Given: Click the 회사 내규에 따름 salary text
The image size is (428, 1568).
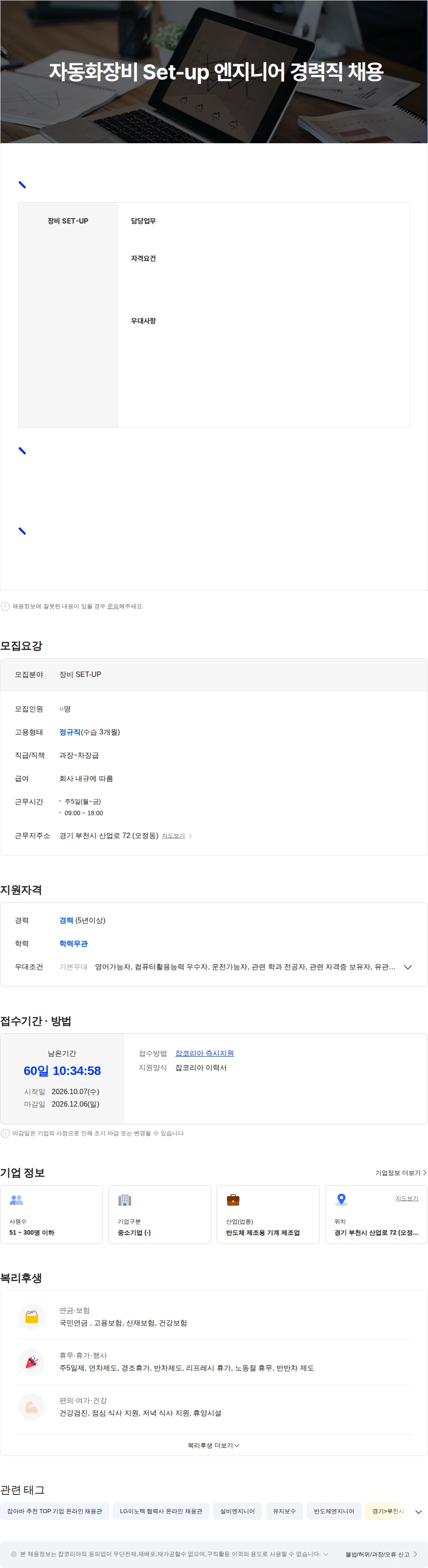Looking at the screenshot, I should (x=86, y=779).
